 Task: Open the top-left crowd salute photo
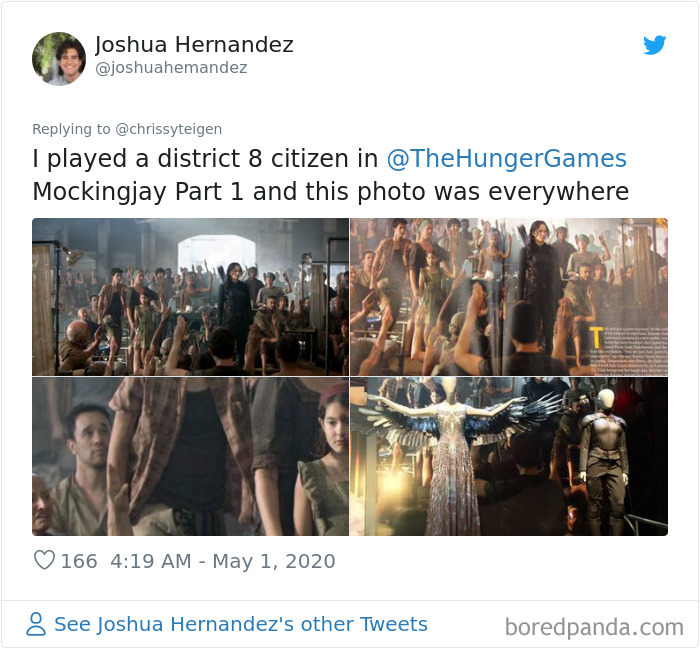coord(190,297)
